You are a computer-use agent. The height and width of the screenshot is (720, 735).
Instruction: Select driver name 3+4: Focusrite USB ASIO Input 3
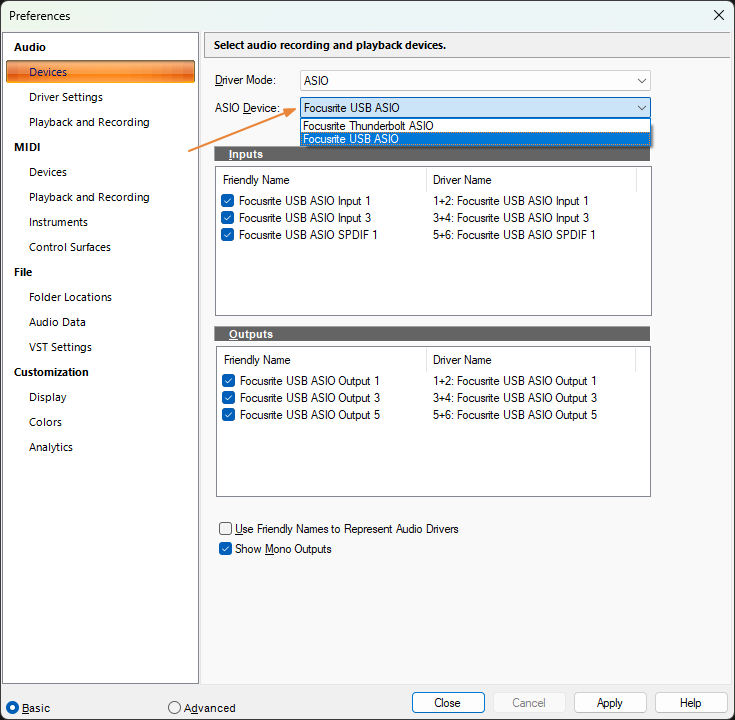pyautogui.click(x=511, y=218)
